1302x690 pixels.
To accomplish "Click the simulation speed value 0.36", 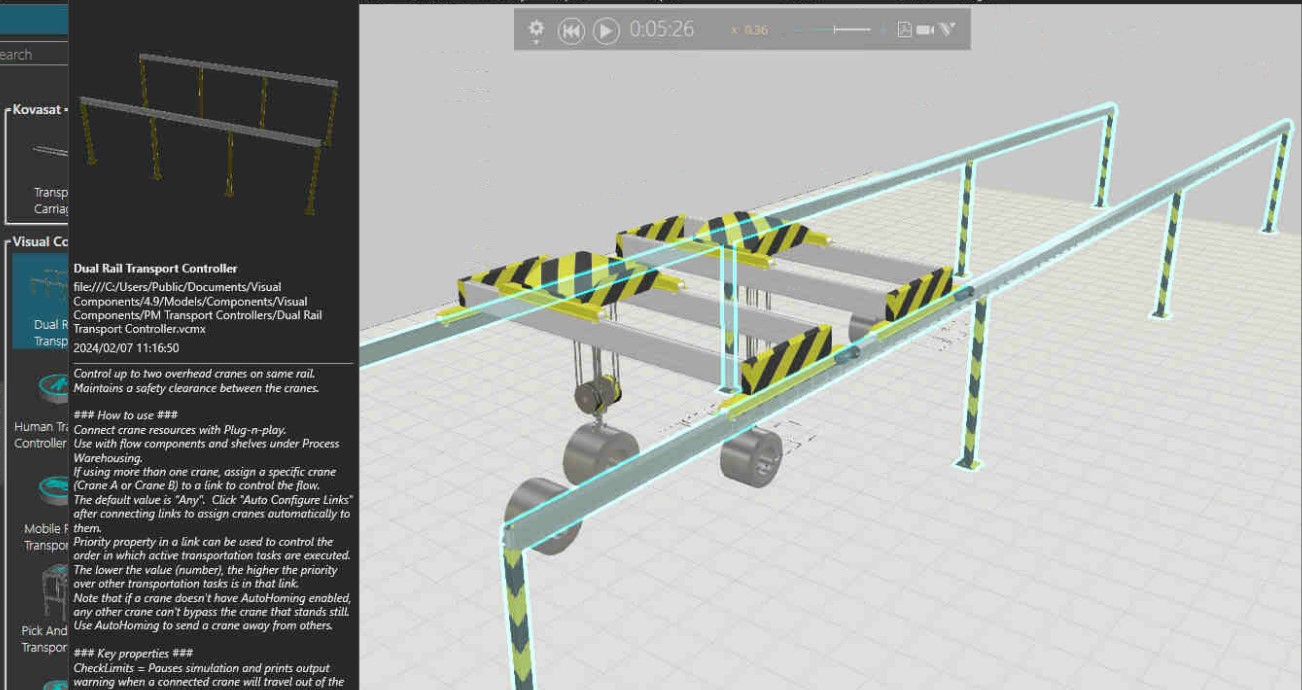I will click(755, 31).
